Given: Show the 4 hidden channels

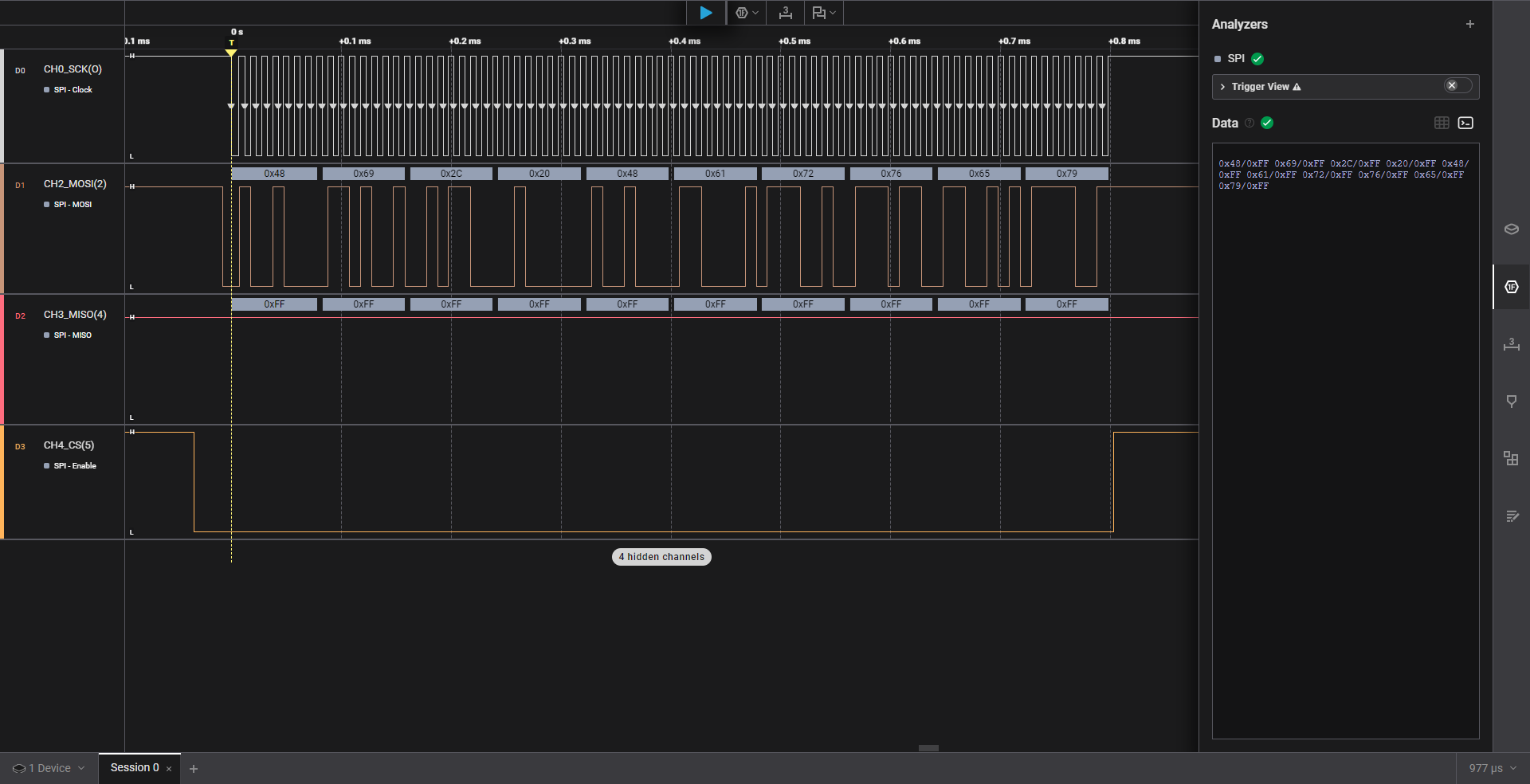Looking at the screenshot, I should [661, 557].
